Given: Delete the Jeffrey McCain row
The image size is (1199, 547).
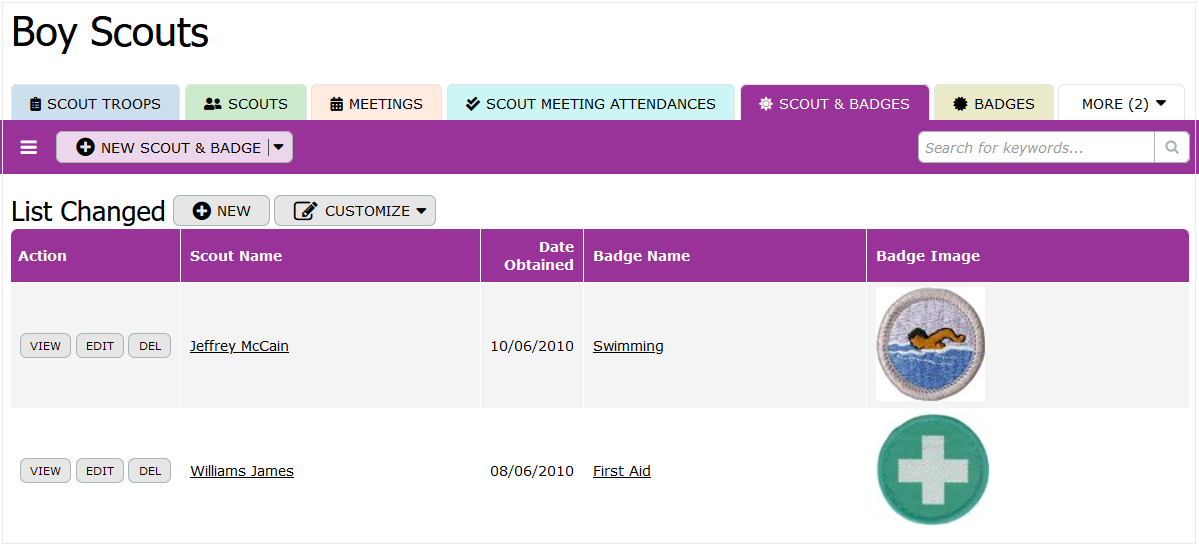Looking at the screenshot, I should point(150,346).
